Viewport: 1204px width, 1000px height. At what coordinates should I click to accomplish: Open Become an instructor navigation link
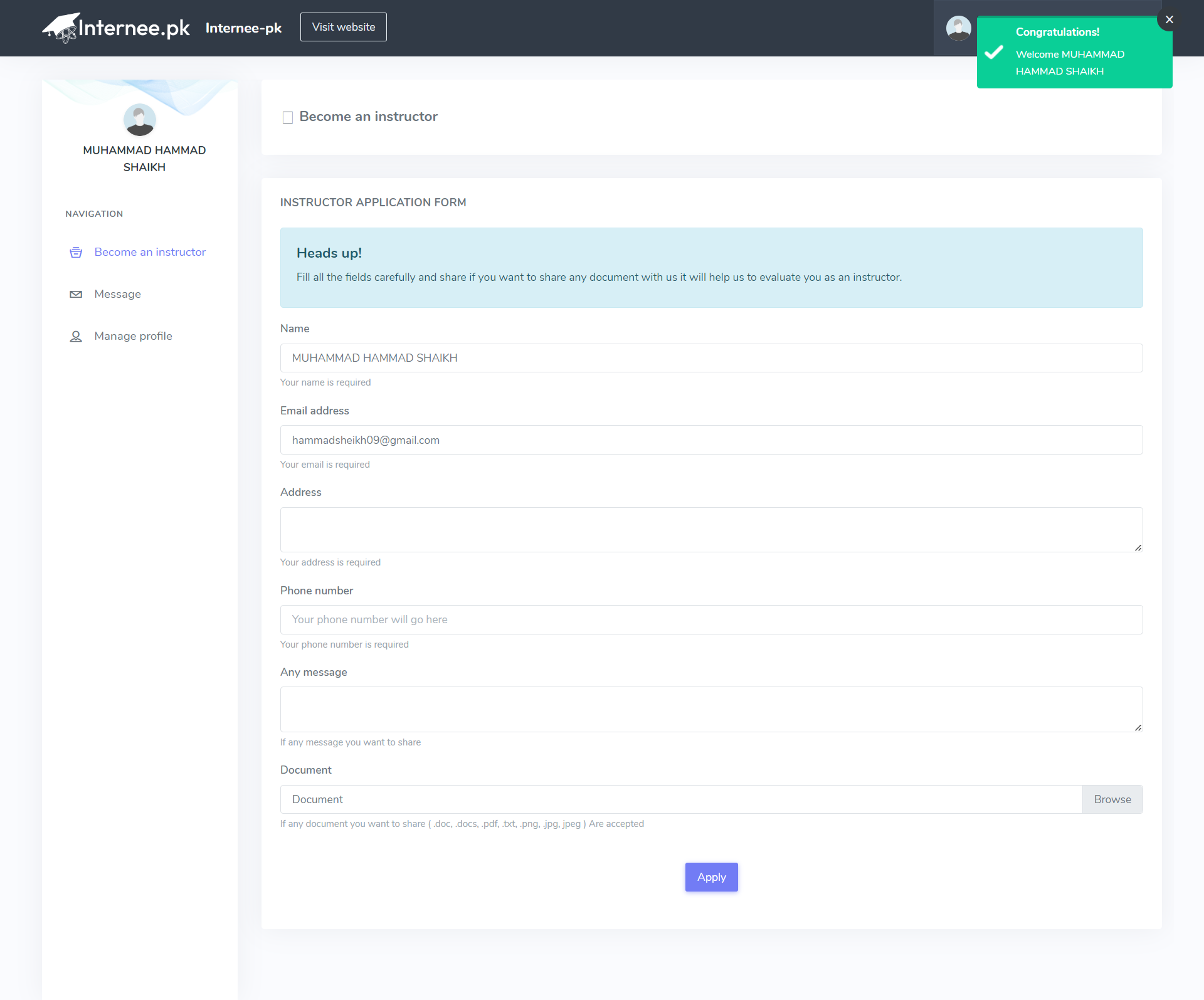(150, 252)
